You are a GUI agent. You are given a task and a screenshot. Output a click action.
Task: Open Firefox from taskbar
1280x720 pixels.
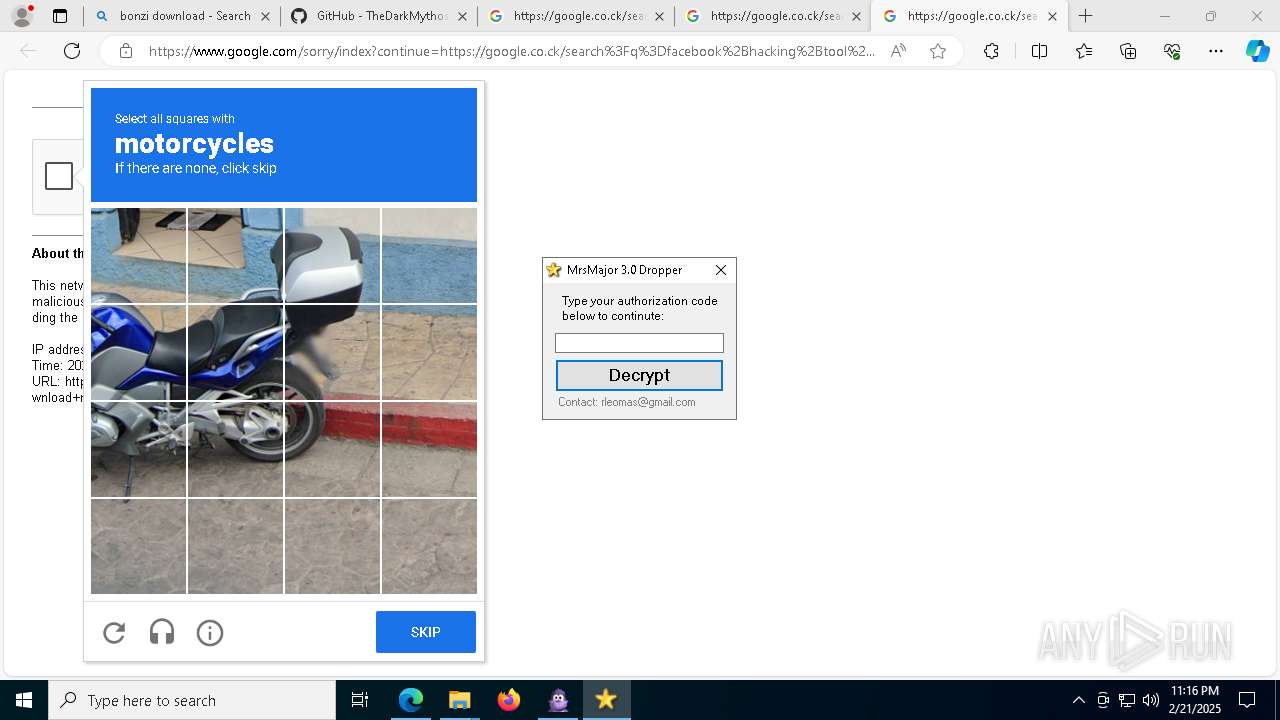tap(508, 700)
